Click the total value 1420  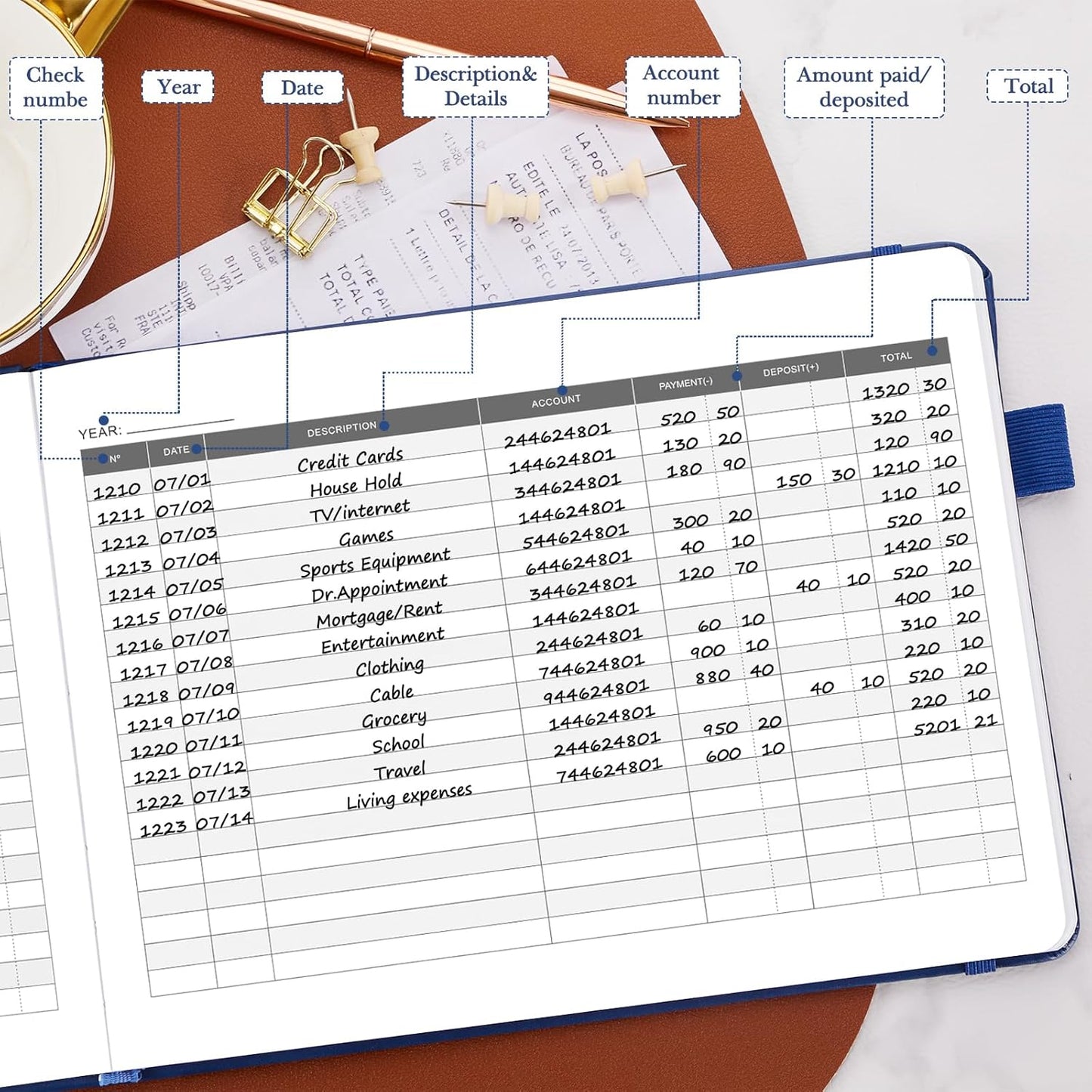pos(908,546)
